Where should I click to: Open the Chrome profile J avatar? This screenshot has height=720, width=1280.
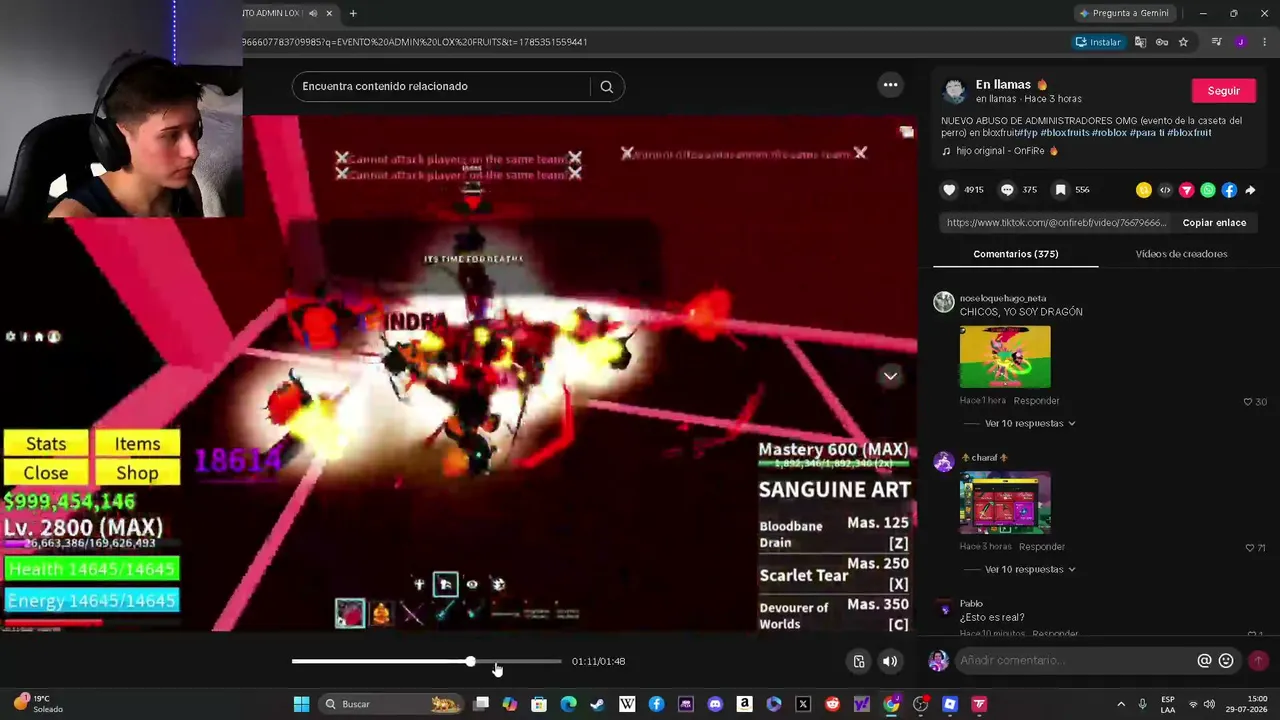[1240, 42]
